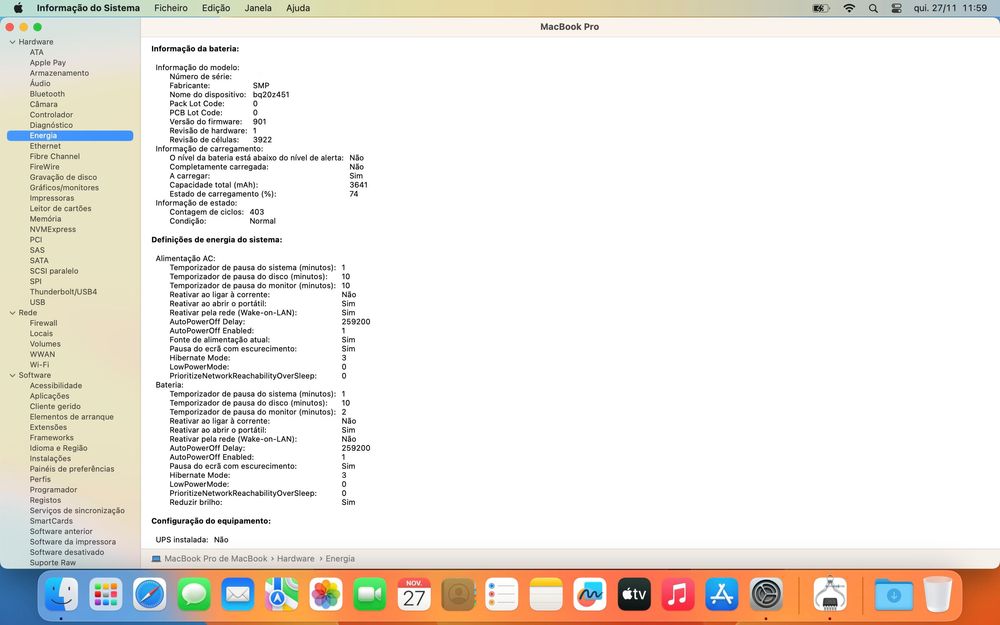Select Gráficos/monitores in sidebar

tap(64, 188)
